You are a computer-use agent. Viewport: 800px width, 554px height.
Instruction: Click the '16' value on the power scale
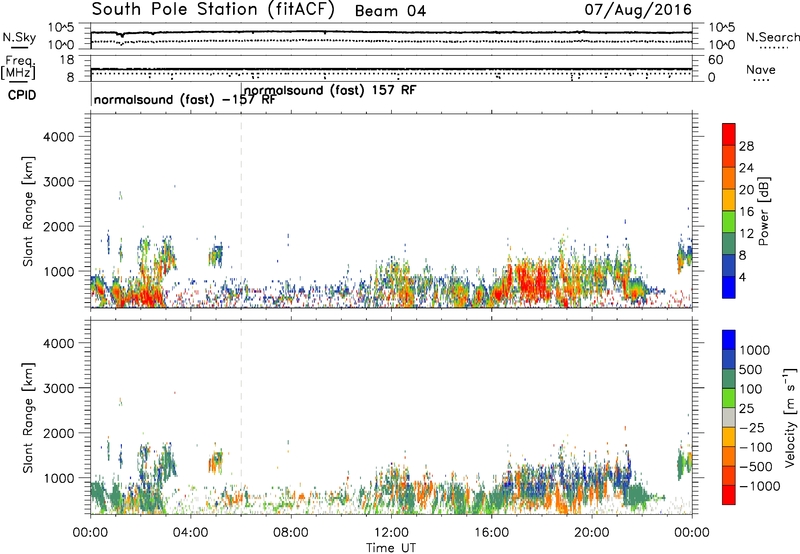746,212
